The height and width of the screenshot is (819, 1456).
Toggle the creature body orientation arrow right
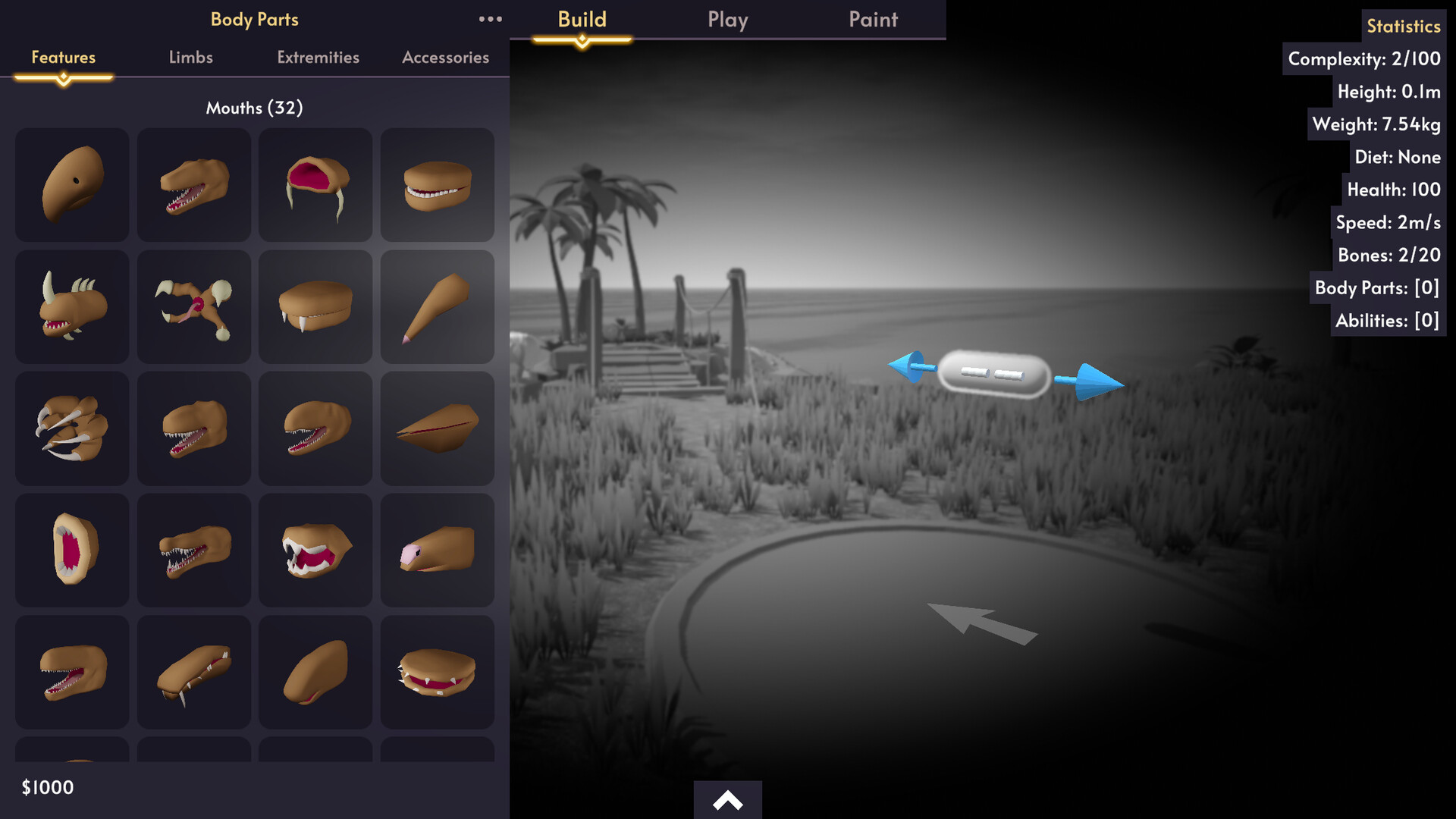point(1090,378)
